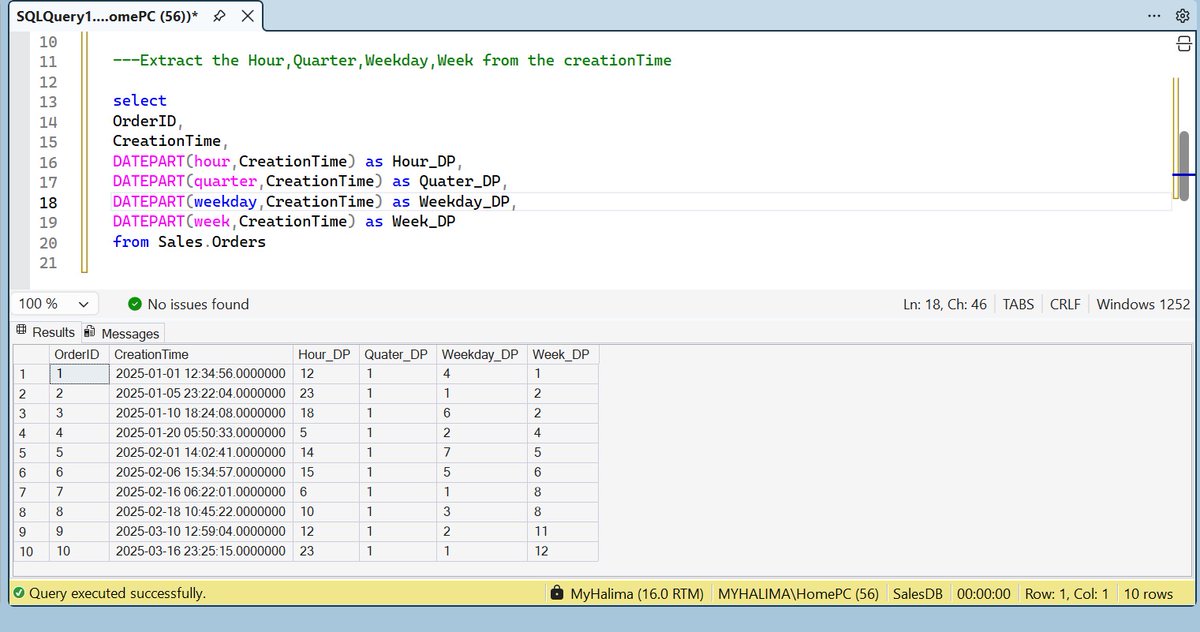Image resolution: width=1200 pixels, height=632 pixels.
Task: Select the Quater_DP column header
Action: coord(397,354)
